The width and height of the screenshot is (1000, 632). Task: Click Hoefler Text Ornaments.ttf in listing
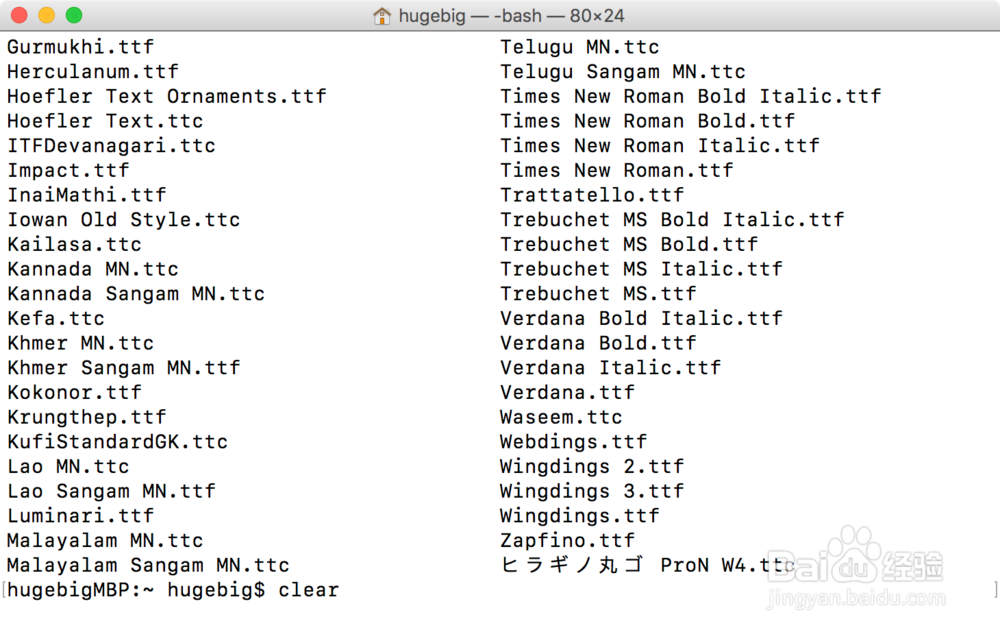(166, 96)
